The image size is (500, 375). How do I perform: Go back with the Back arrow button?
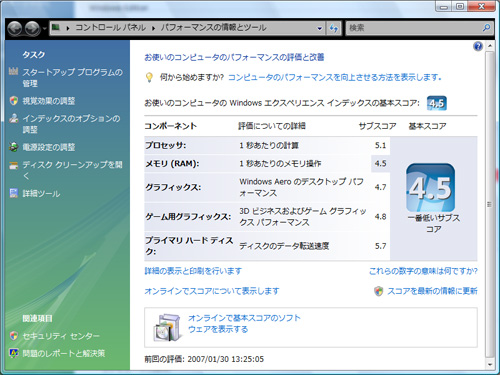(x=15, y=28)
